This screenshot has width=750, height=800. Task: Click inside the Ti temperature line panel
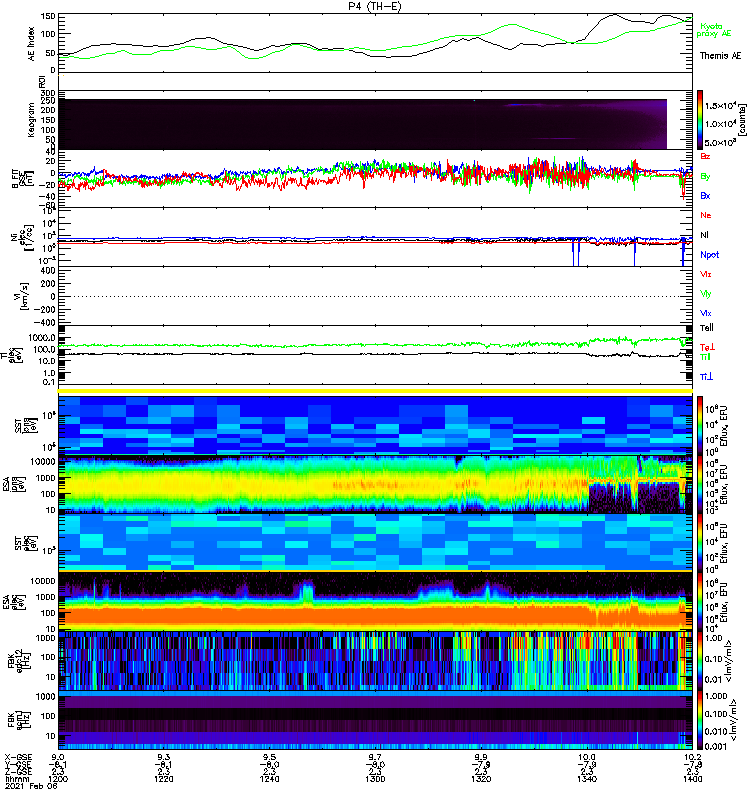click(x=375, y=355)
